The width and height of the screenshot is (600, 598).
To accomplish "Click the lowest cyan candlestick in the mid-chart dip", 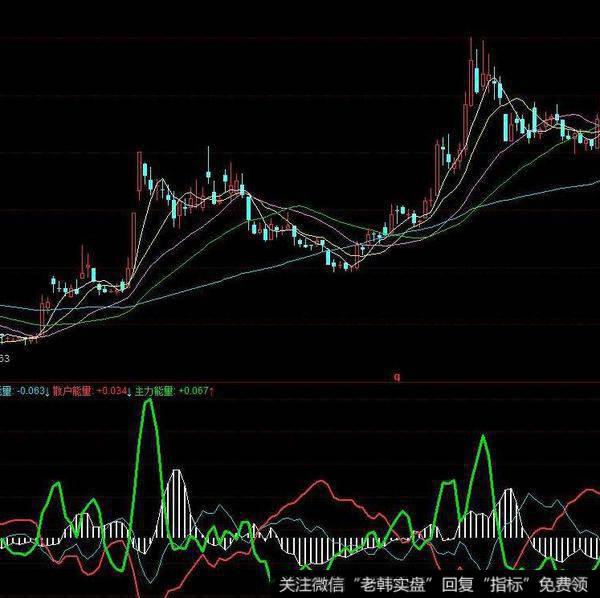I will 330,260.
